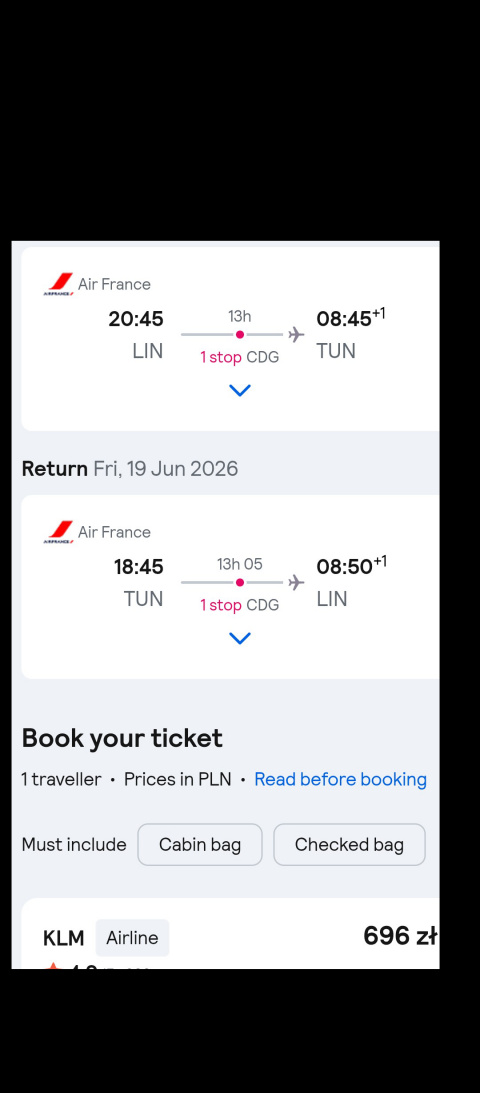
Task: Select the pink stop dot on the 13h route line
Action: point(240,335)
